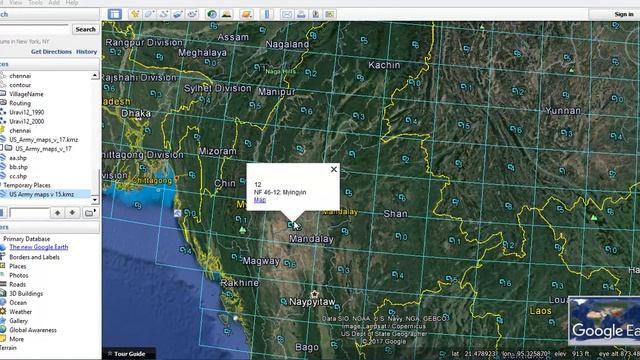Move selected place up with arrow button
Image resolution: width=640 pixels, height=360 pixels.
click(x=58, y=213)
